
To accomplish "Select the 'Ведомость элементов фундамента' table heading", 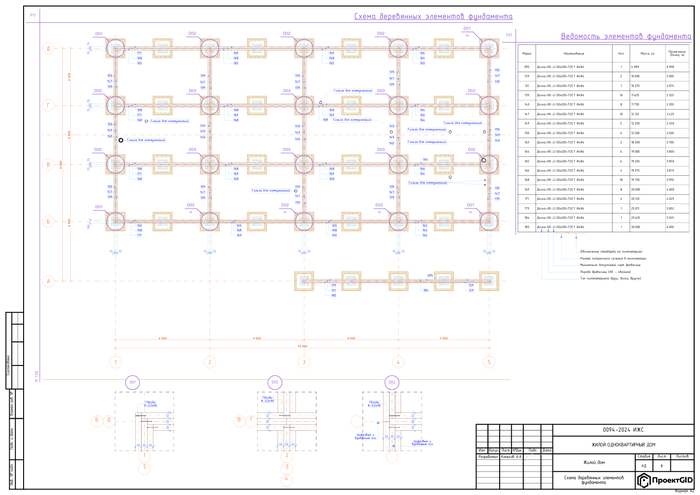I will click(x=626, y=36).
